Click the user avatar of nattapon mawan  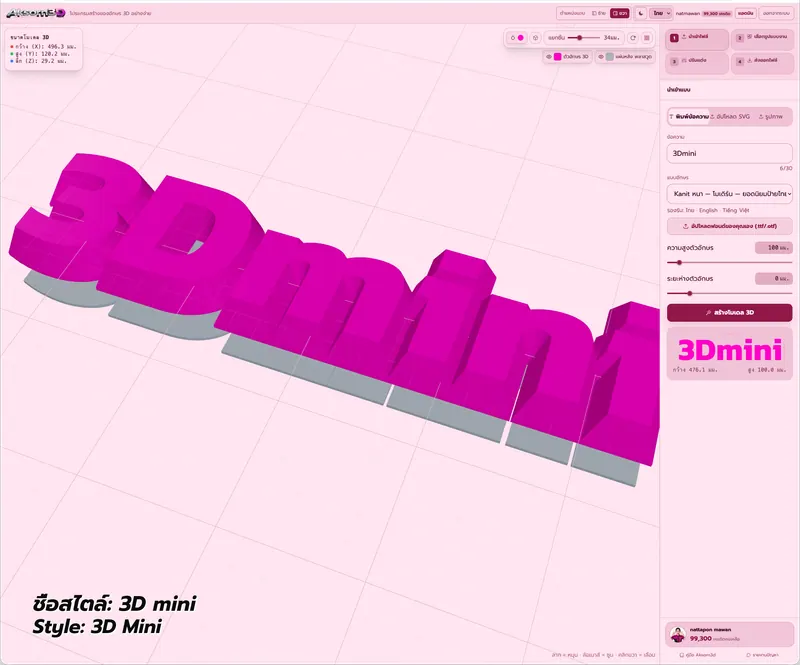678,634
